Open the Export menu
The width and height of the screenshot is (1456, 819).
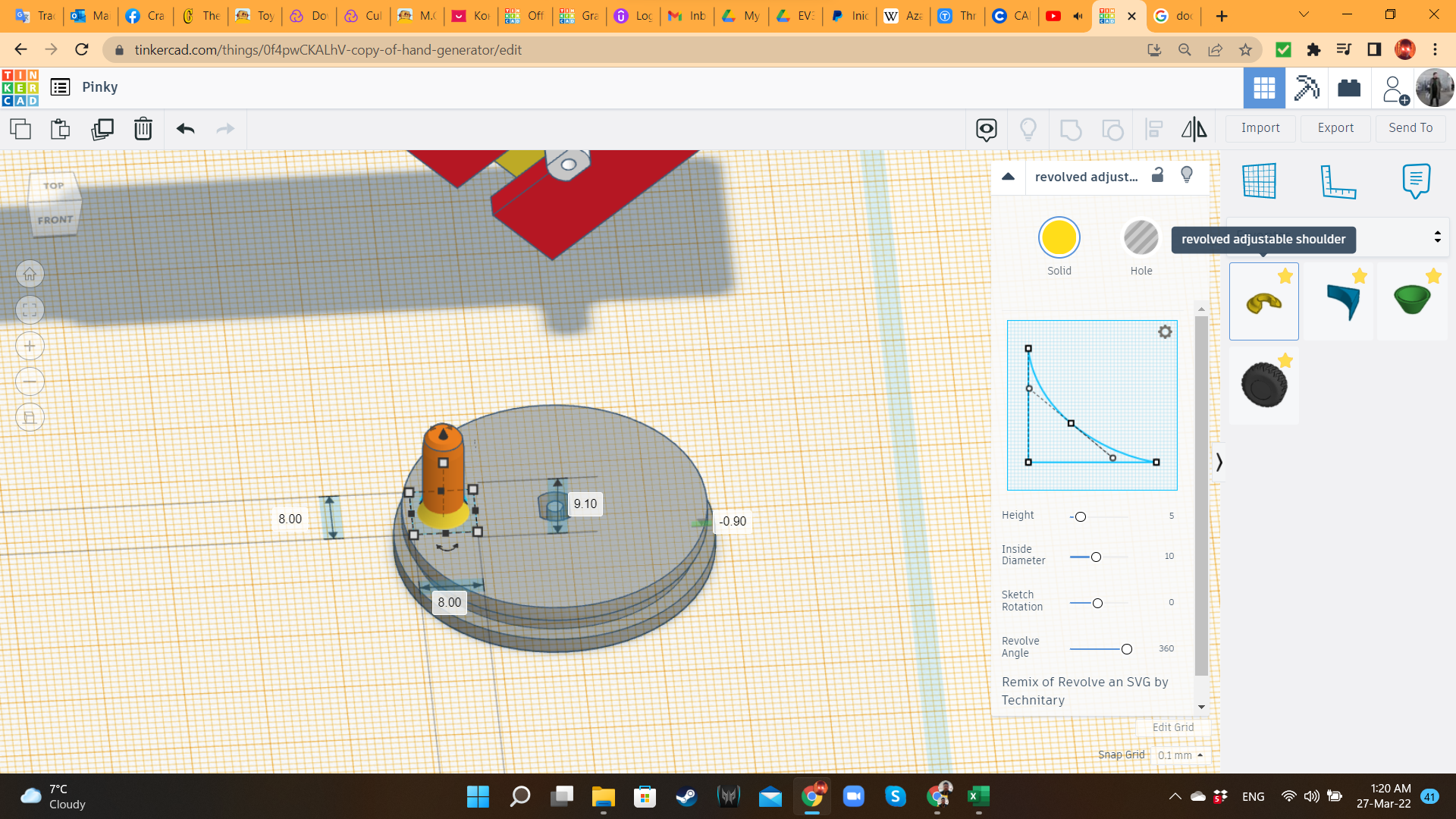tap(1335, 128)
